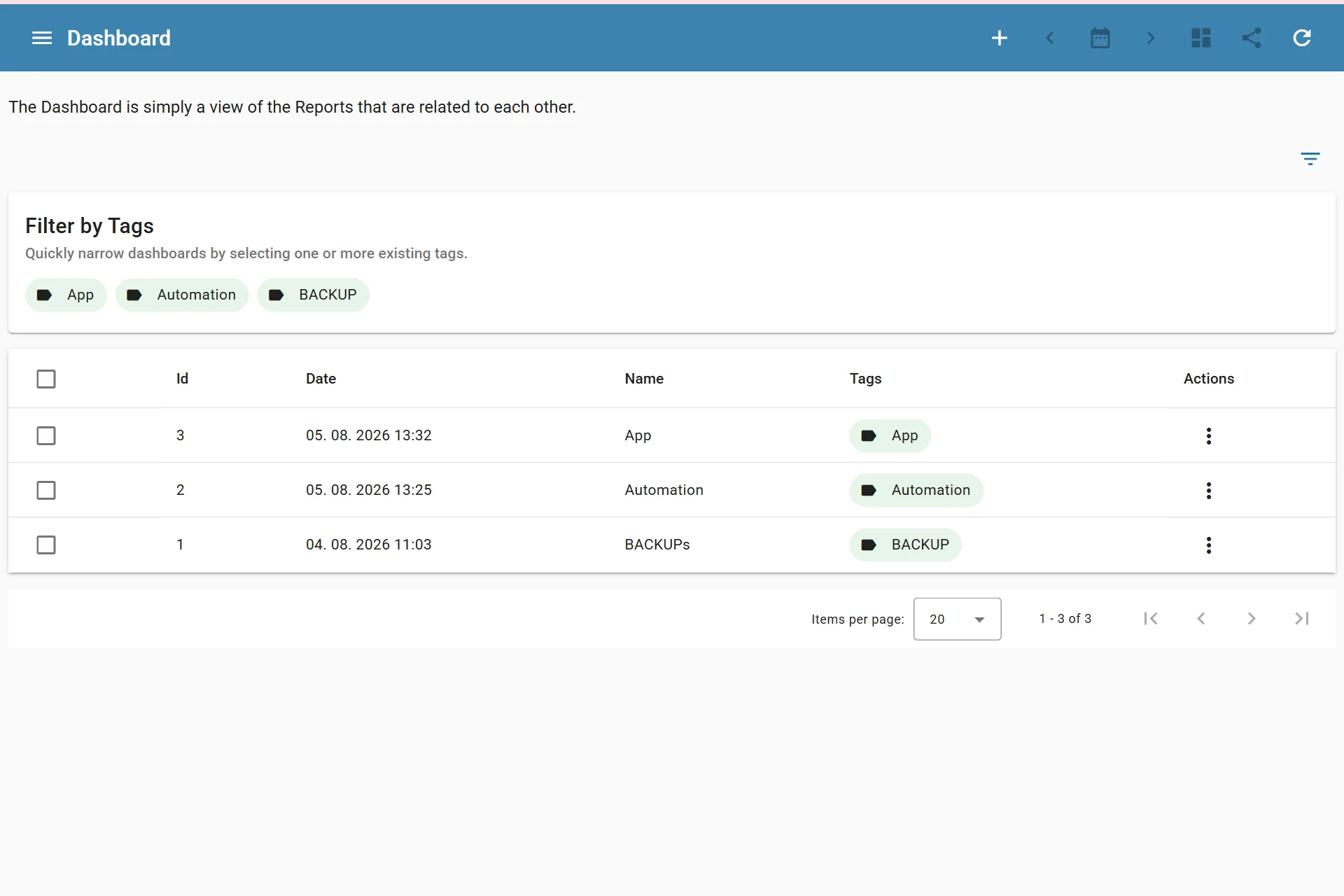Check the box for row Id 2
The height and width of the screenshot is (896, 1344).
coord(46,491)
